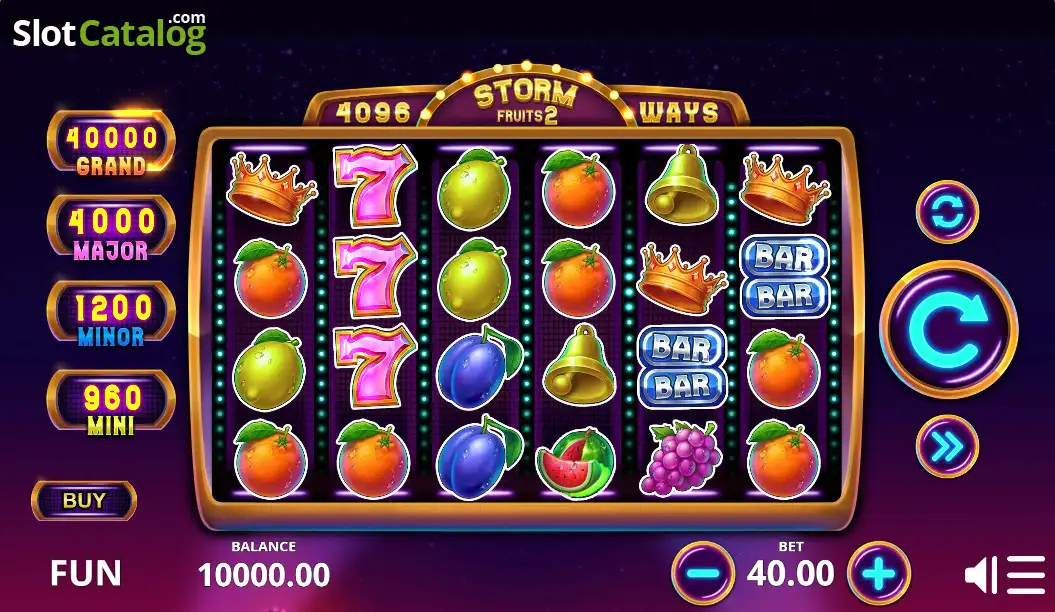Select the 1200 MINOR jackpot panel
The height and width of the screenshot is (612, 1055).
(112, 314)
